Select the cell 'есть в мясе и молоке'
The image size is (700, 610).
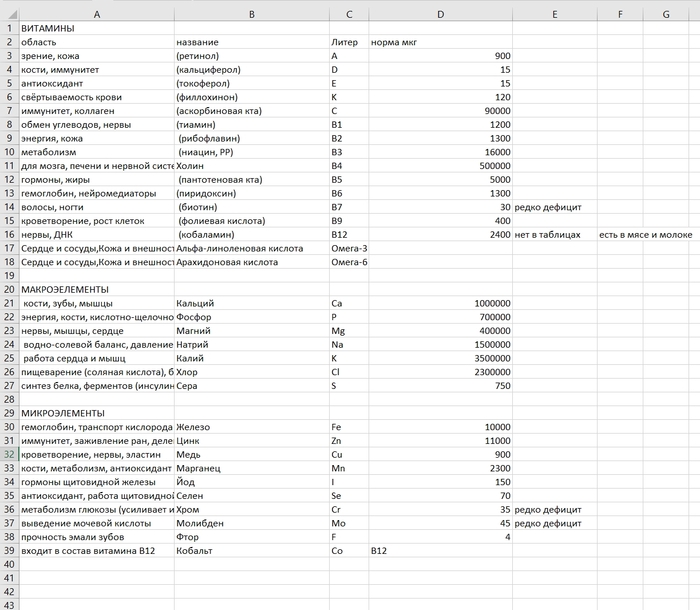coord(646,235)
